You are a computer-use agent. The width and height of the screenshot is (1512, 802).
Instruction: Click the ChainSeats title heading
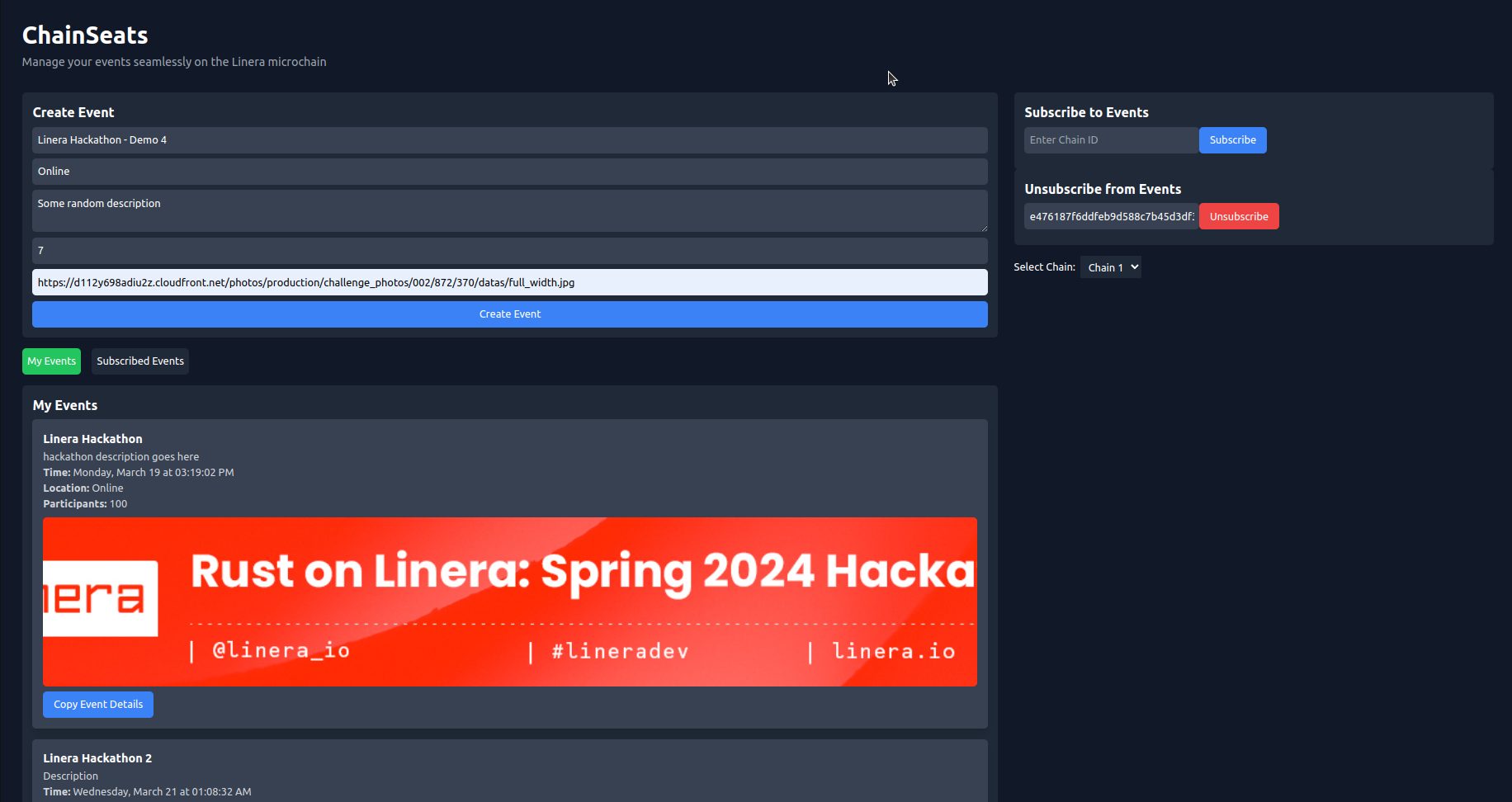click(x=85, y=35)
